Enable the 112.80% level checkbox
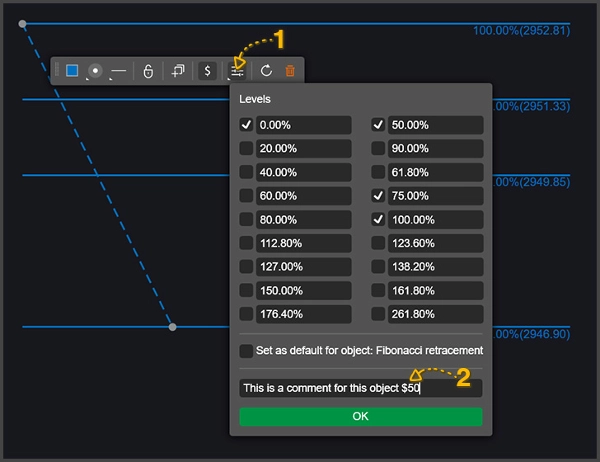Viewport: 600px width, 462px height. pos(246,243)
